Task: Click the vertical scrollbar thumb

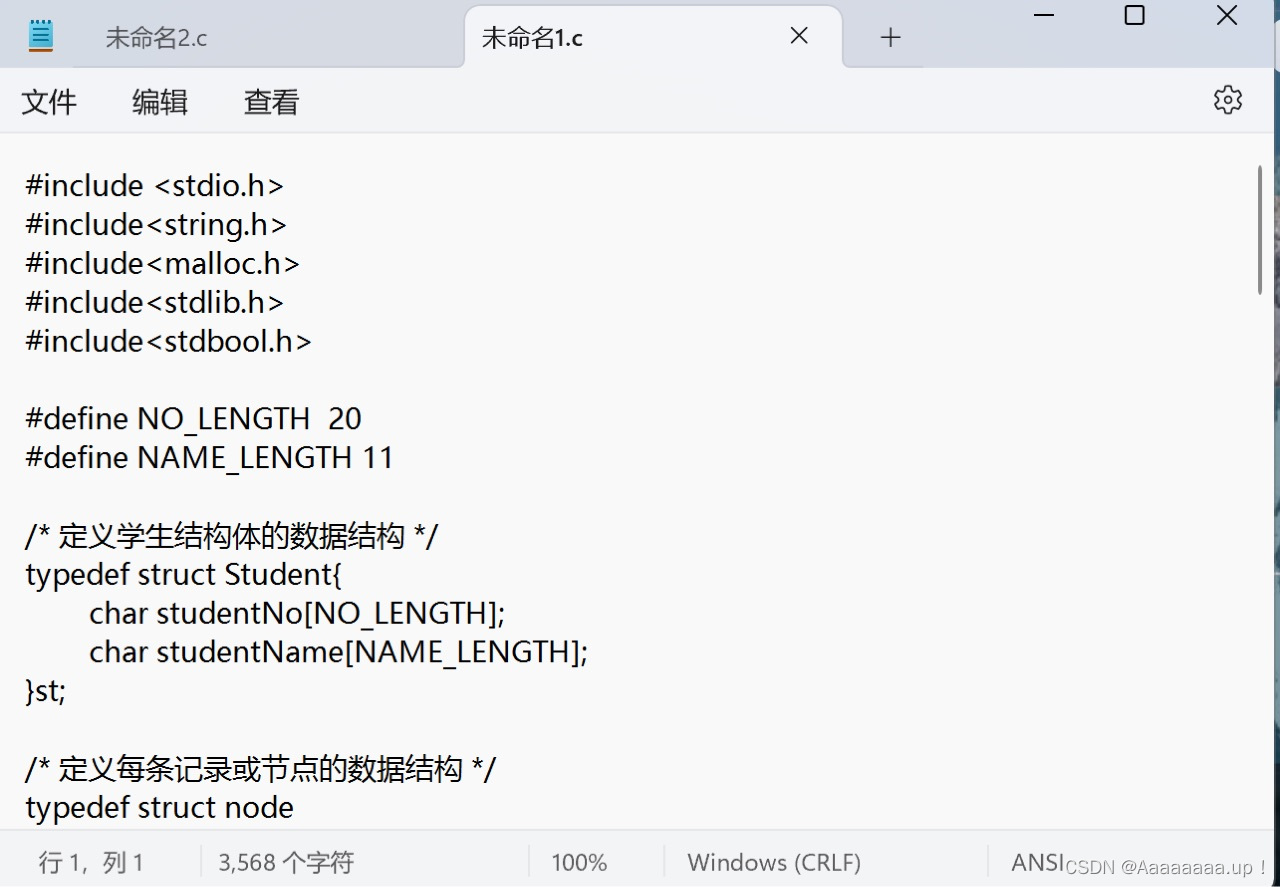Action: click(x=1259, y=229)
